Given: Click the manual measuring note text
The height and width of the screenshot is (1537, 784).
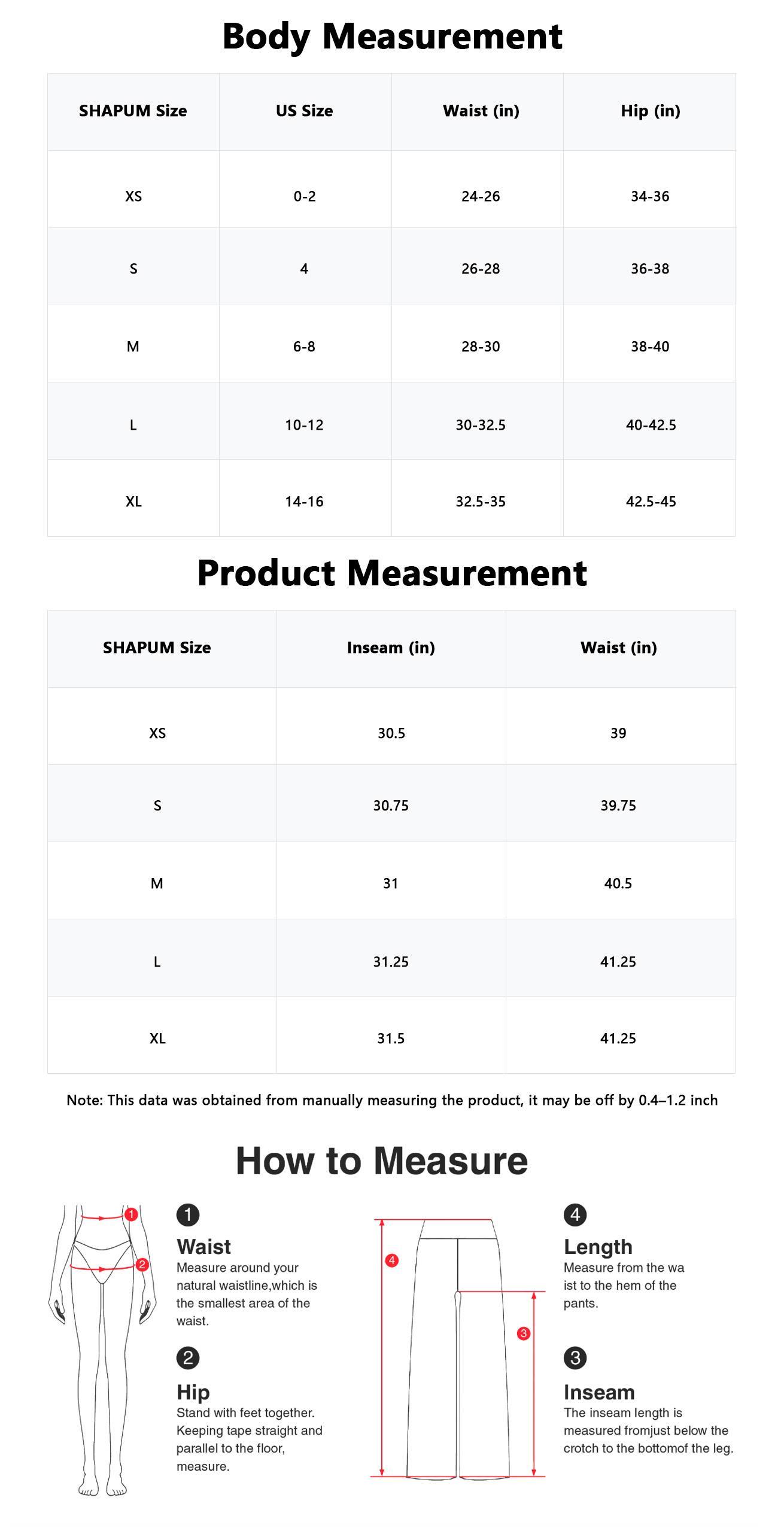Looking at the screenshot, I should (x=392, y=1100).
